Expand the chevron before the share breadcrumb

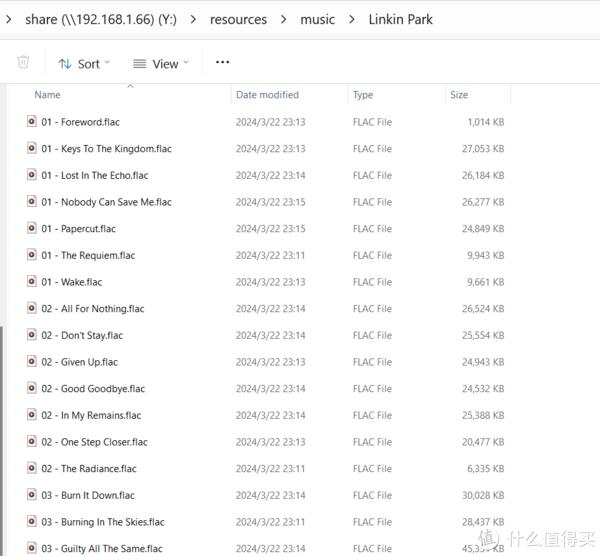9,19
